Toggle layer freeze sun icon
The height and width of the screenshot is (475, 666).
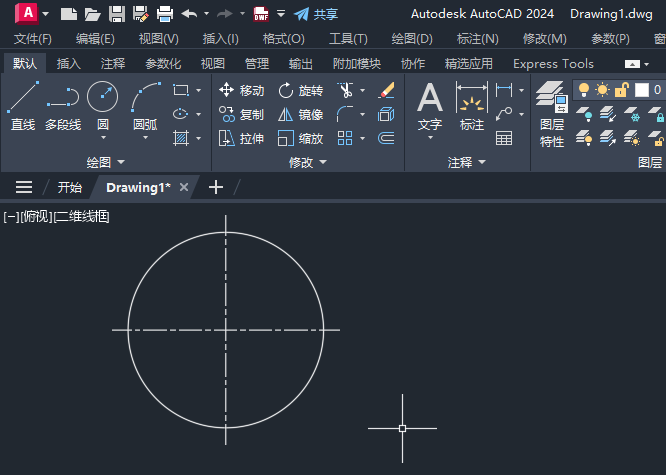pos(602,90)
